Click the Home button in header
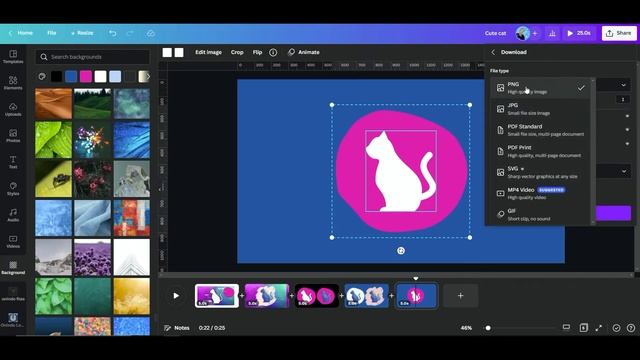The width and height of the screenshot is (640, 360). point(21,33)
